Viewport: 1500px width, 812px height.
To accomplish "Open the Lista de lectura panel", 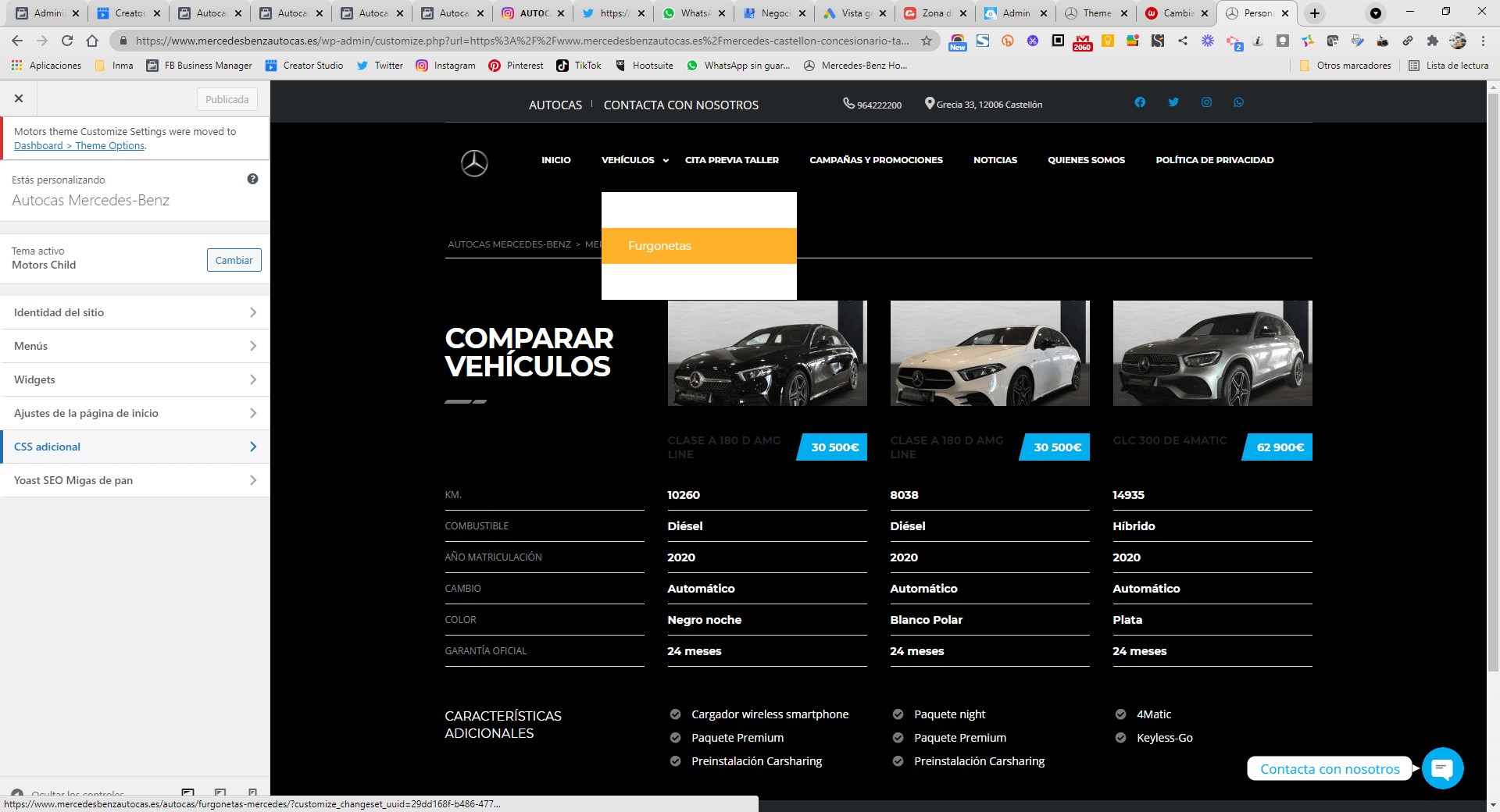I will pyautogui.click(x=1448, y=66).
